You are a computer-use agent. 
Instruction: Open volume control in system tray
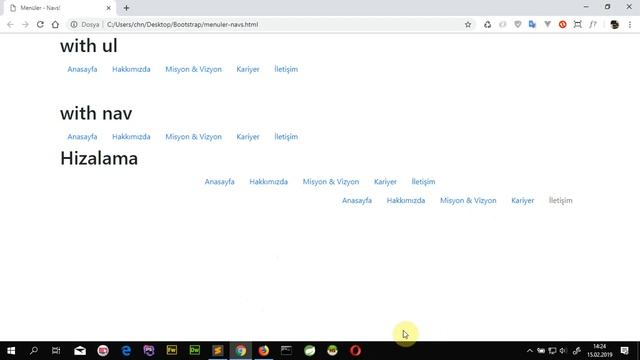point(563,351)
